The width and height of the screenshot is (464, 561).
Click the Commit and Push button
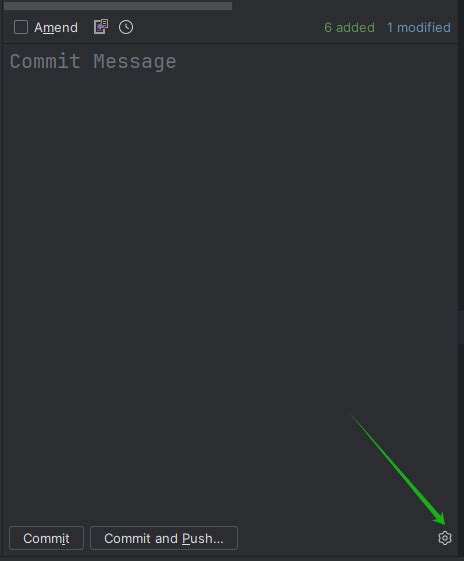(164, 538)
